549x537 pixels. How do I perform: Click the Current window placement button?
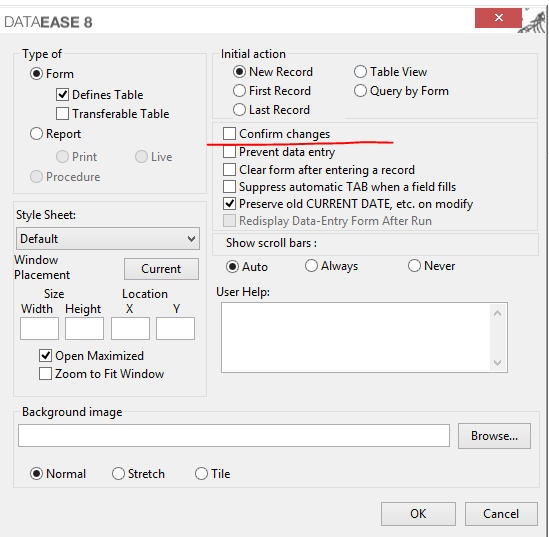click(161, 269)
